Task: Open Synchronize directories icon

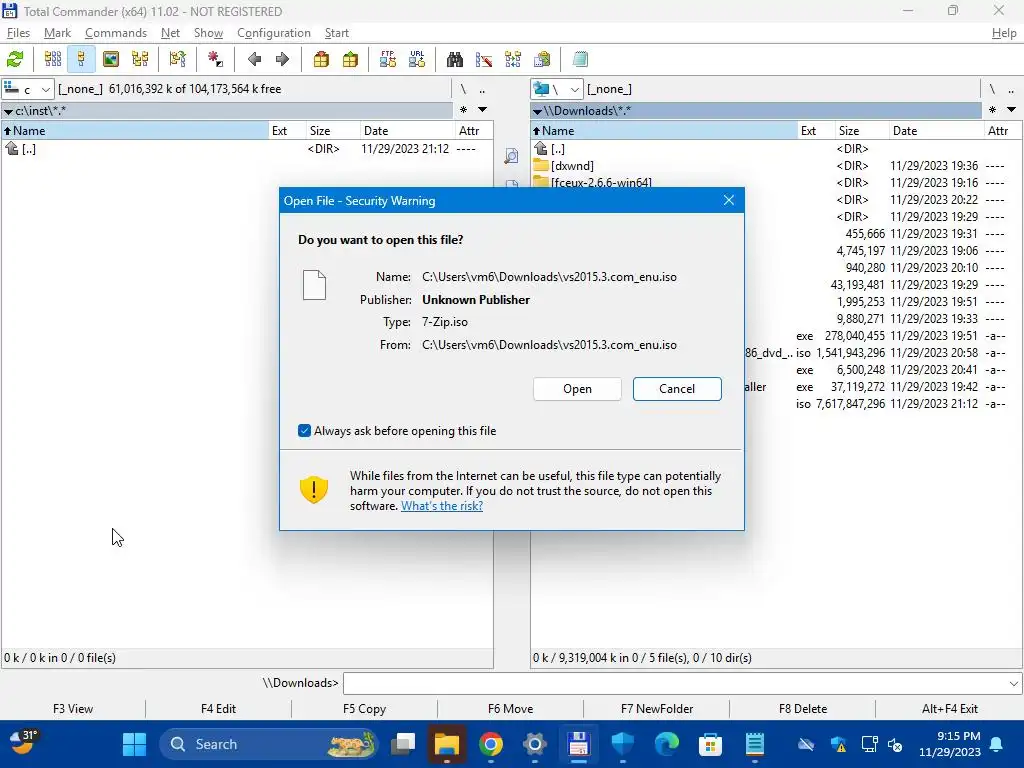Action: (513, 59)
